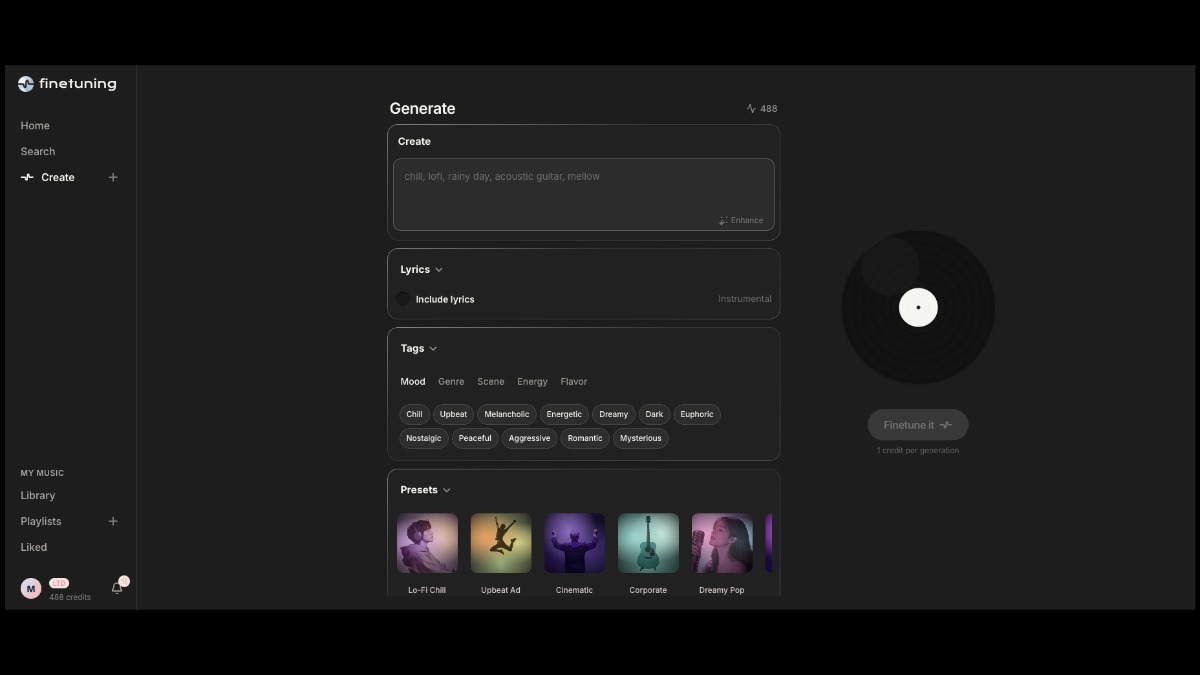Open Library in the sidebar
The image size is (1200, 675).
coord(38,495)
